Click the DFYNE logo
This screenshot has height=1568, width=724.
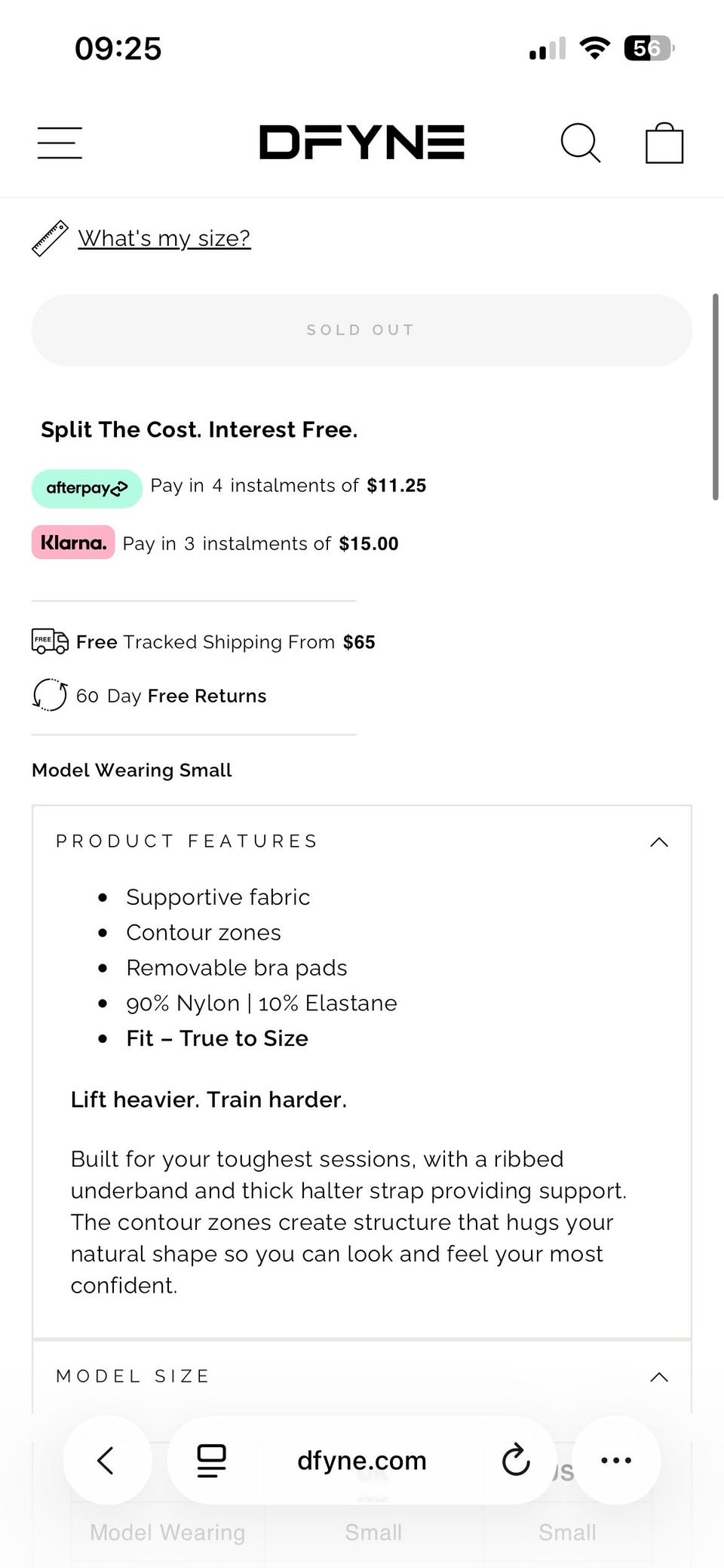(x=362, y=143)
